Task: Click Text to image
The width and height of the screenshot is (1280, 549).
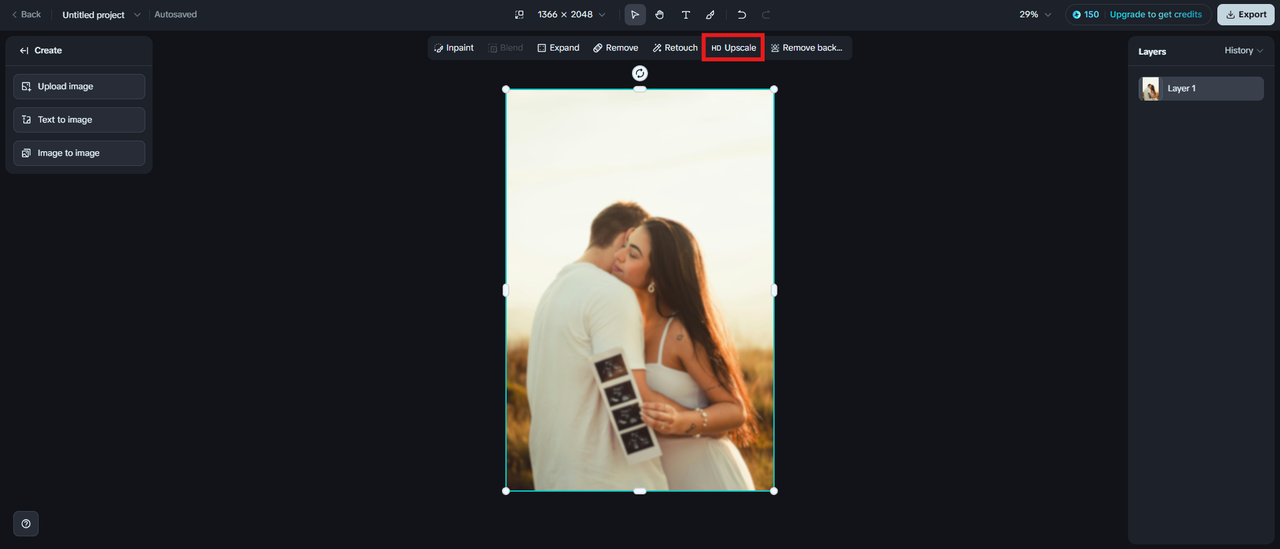Action: click(79, 120)
